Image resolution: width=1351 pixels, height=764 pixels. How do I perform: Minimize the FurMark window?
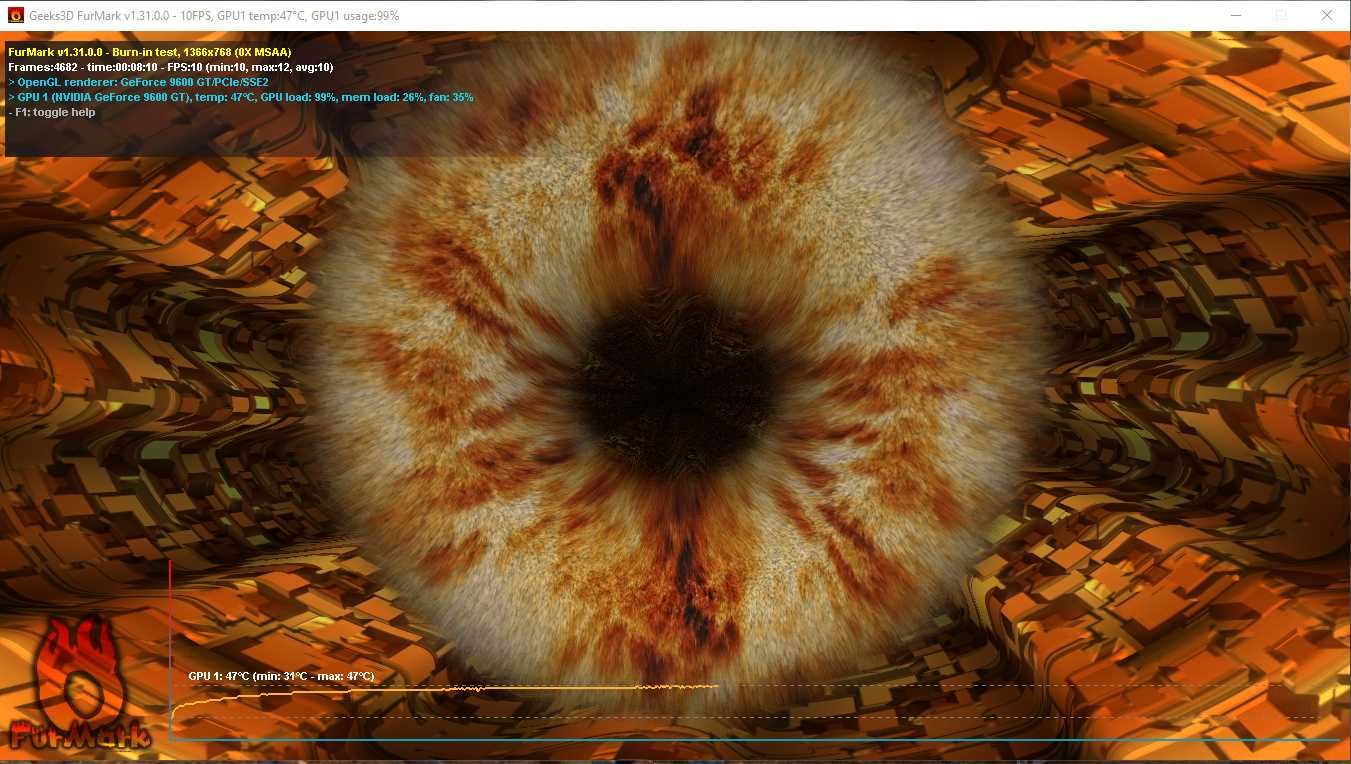pyautogui.click(x=1235, y=15)
